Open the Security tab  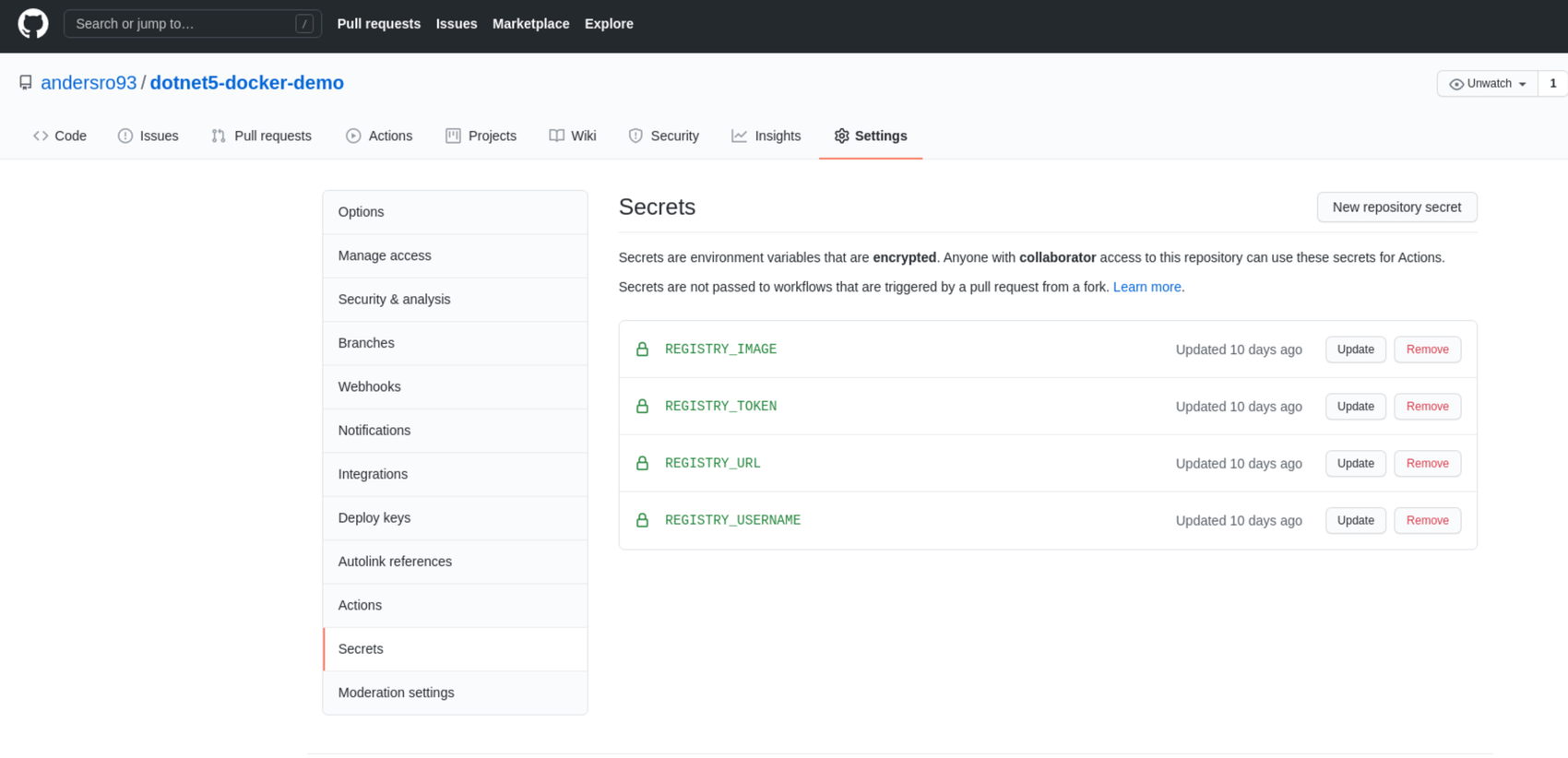[664, 136]
